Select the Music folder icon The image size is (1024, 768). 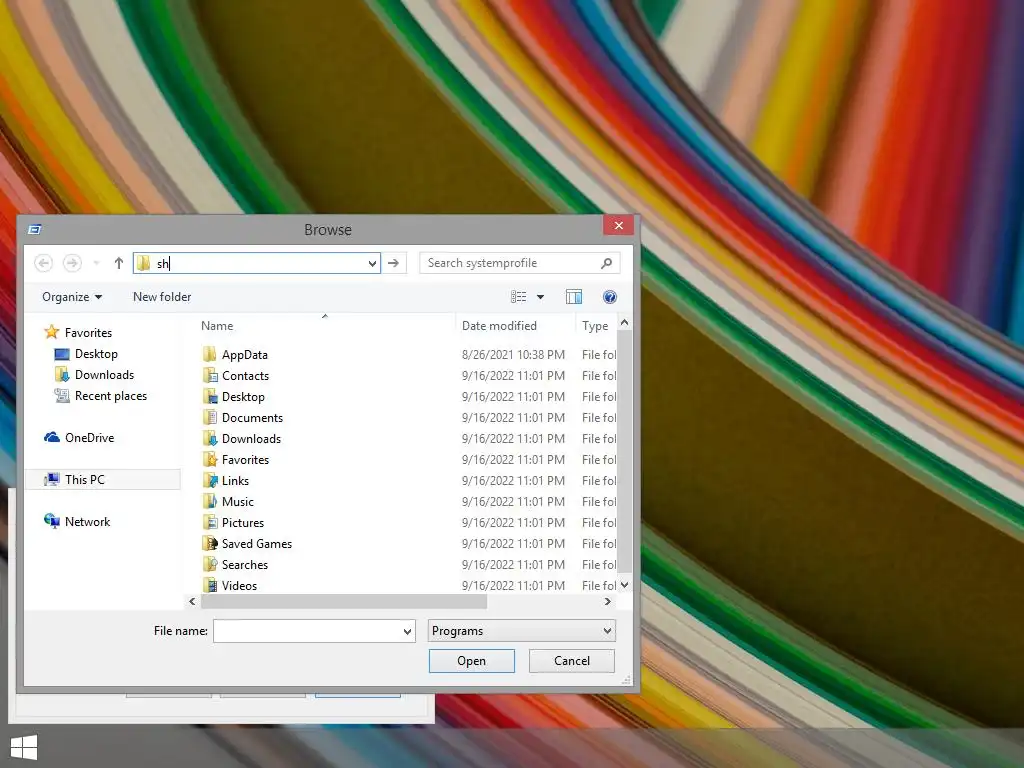tap(210, 502)
